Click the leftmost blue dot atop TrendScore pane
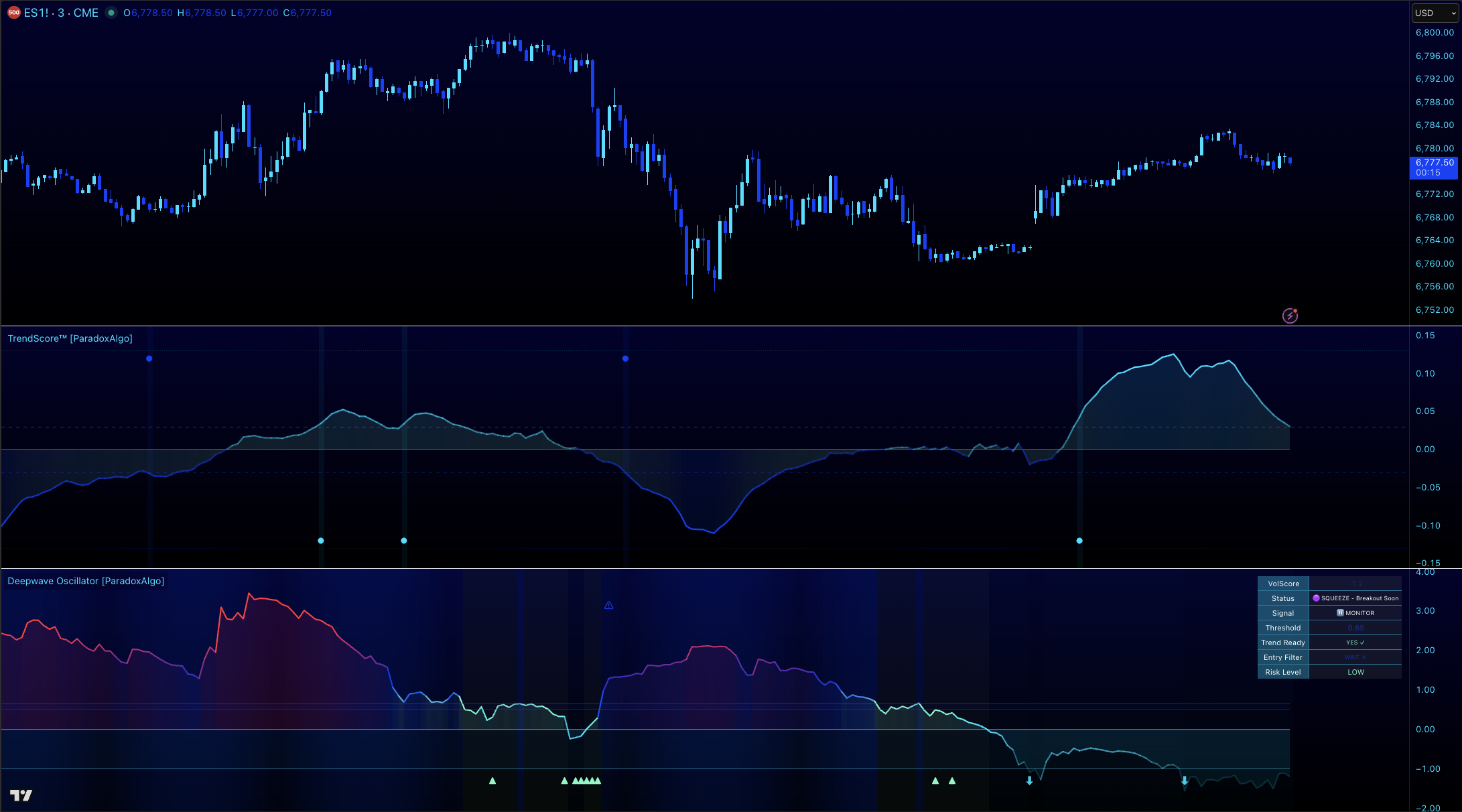 pyautogui.click(x=149, y=358)
